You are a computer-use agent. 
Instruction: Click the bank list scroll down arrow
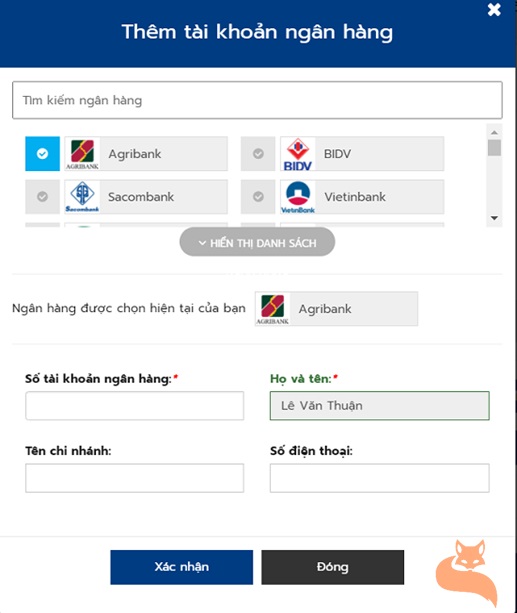[x=494, y=218]
